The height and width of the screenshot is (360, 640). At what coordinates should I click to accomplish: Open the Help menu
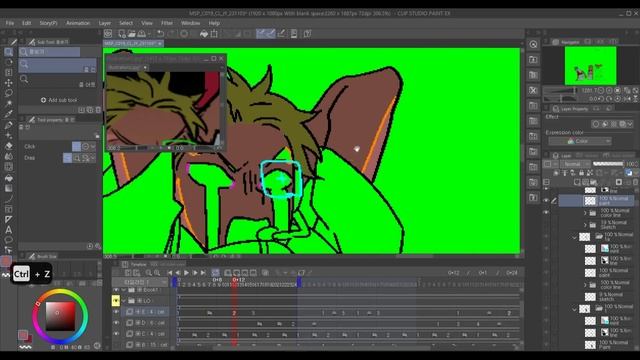pyautogui.click(x=214, y=23)
